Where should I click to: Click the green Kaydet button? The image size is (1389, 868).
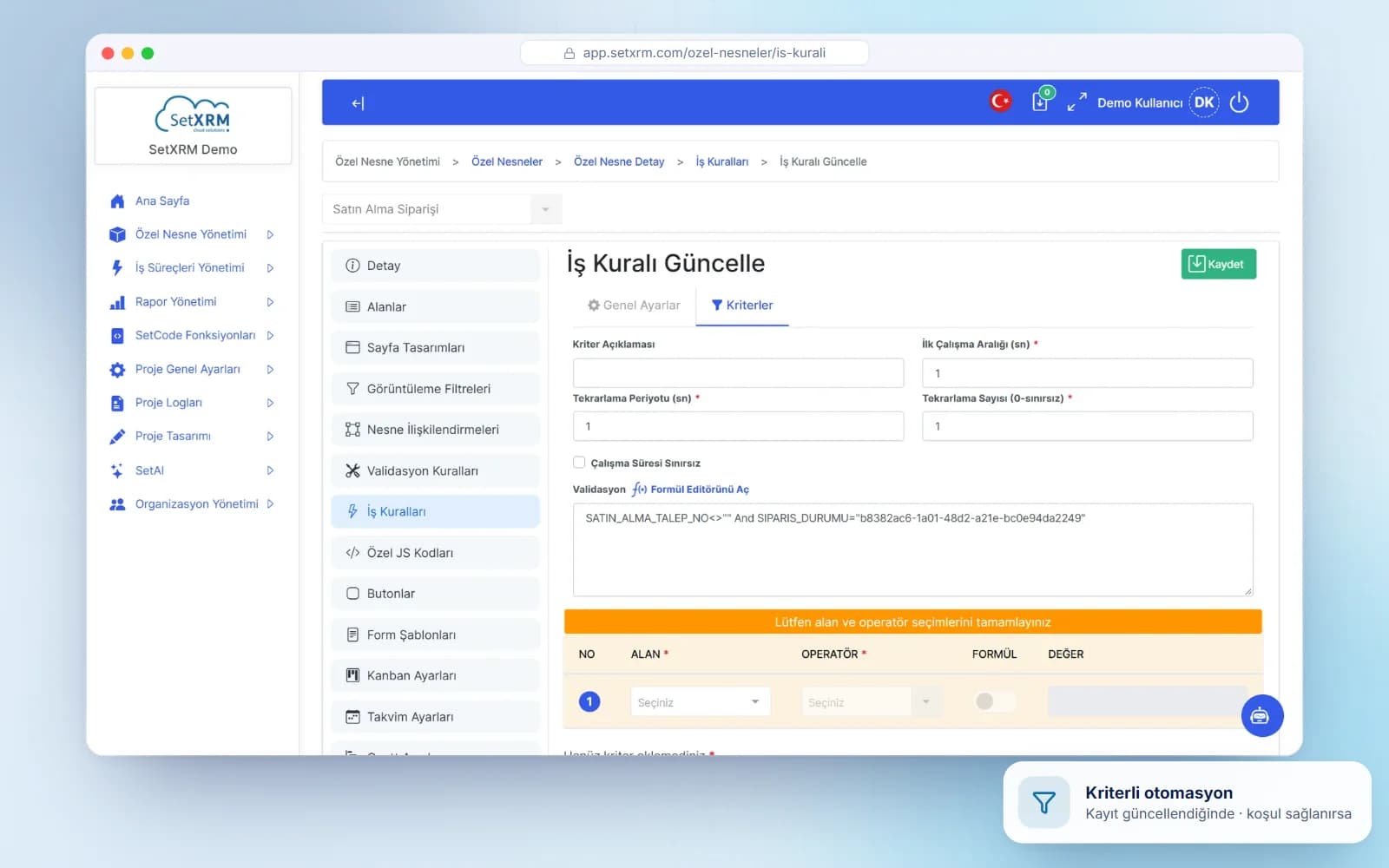point(1218,264)
